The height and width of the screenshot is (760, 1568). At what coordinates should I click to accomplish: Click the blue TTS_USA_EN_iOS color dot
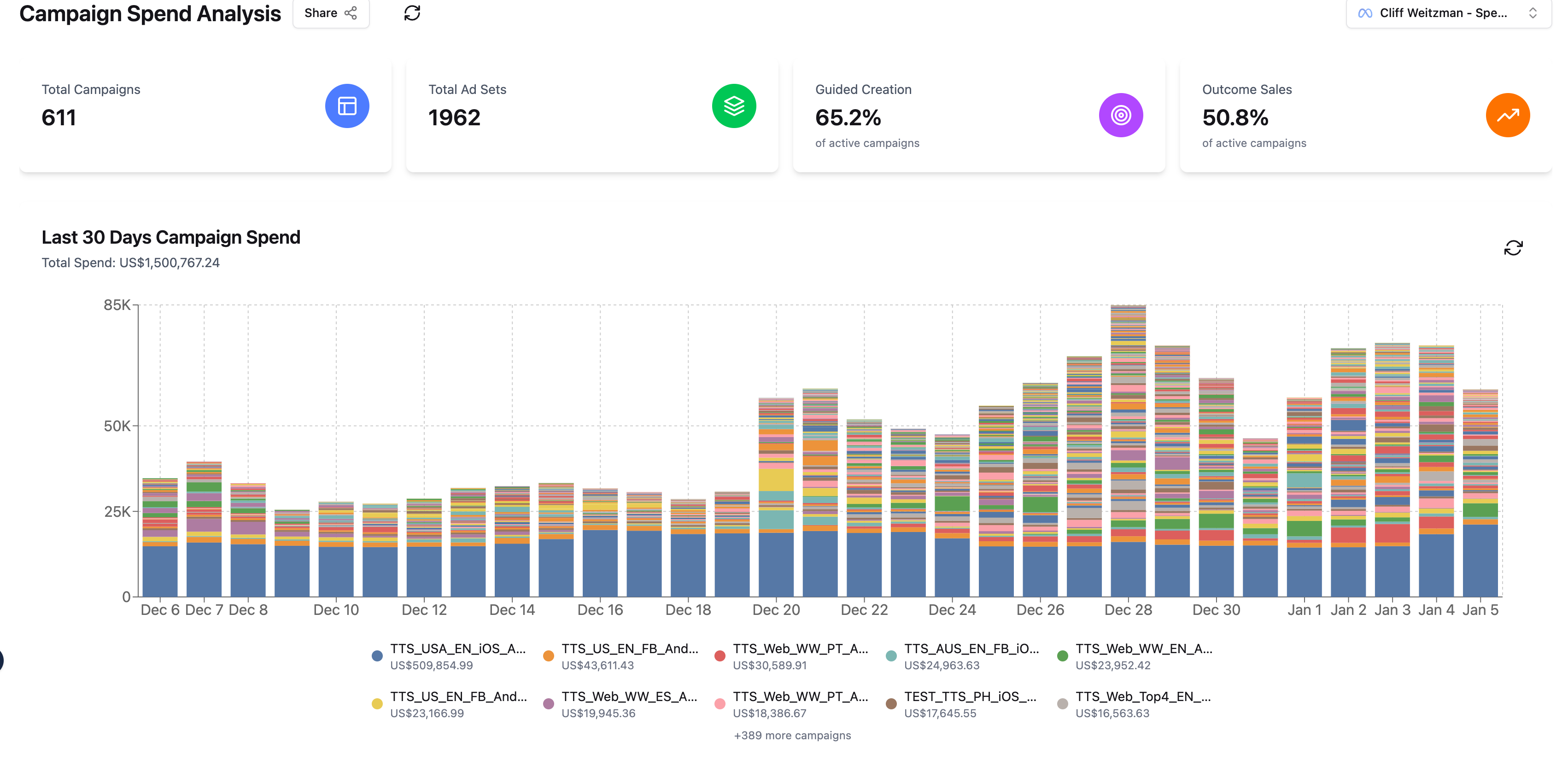click(377, 656)
